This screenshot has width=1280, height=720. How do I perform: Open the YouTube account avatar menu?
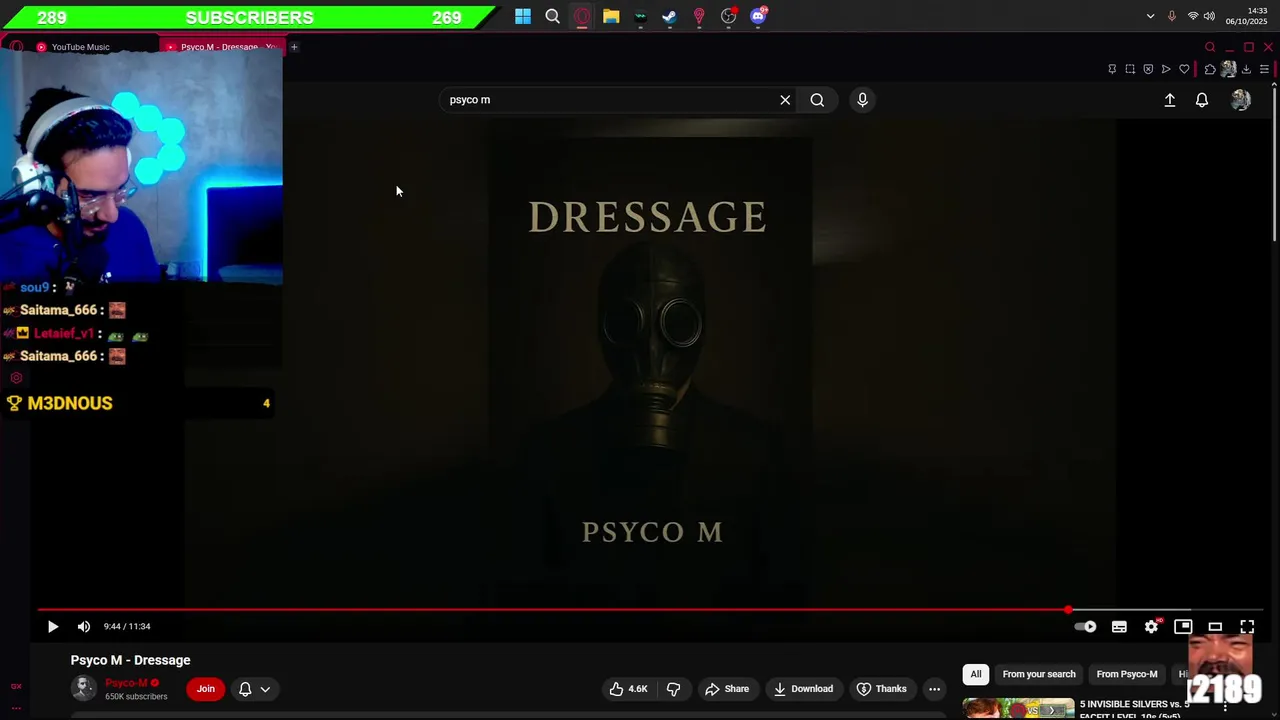(1241, 100)
